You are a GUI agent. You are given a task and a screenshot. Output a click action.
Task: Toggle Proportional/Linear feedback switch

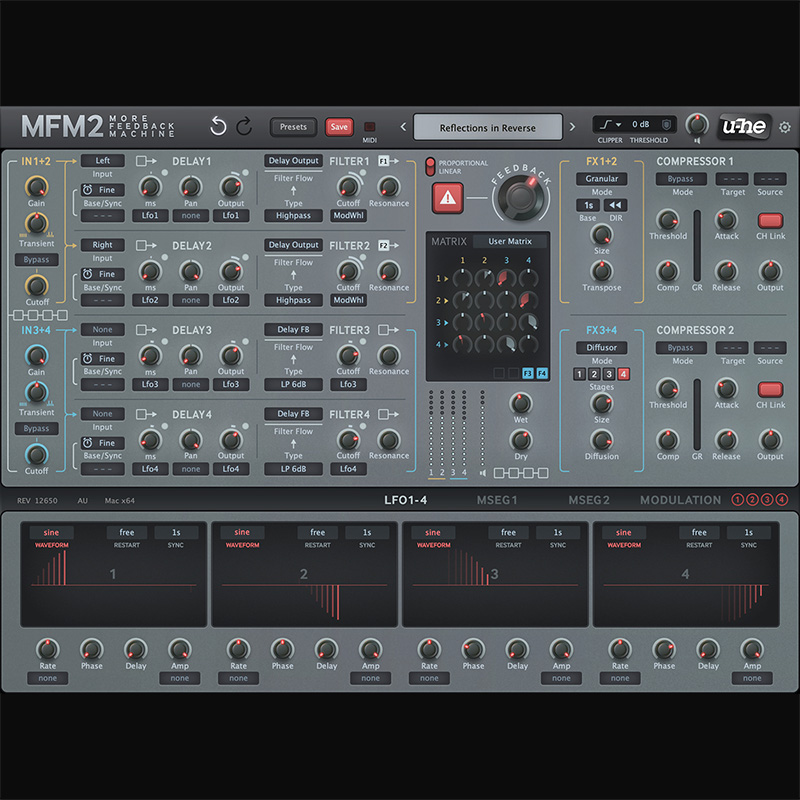point(430,166)
